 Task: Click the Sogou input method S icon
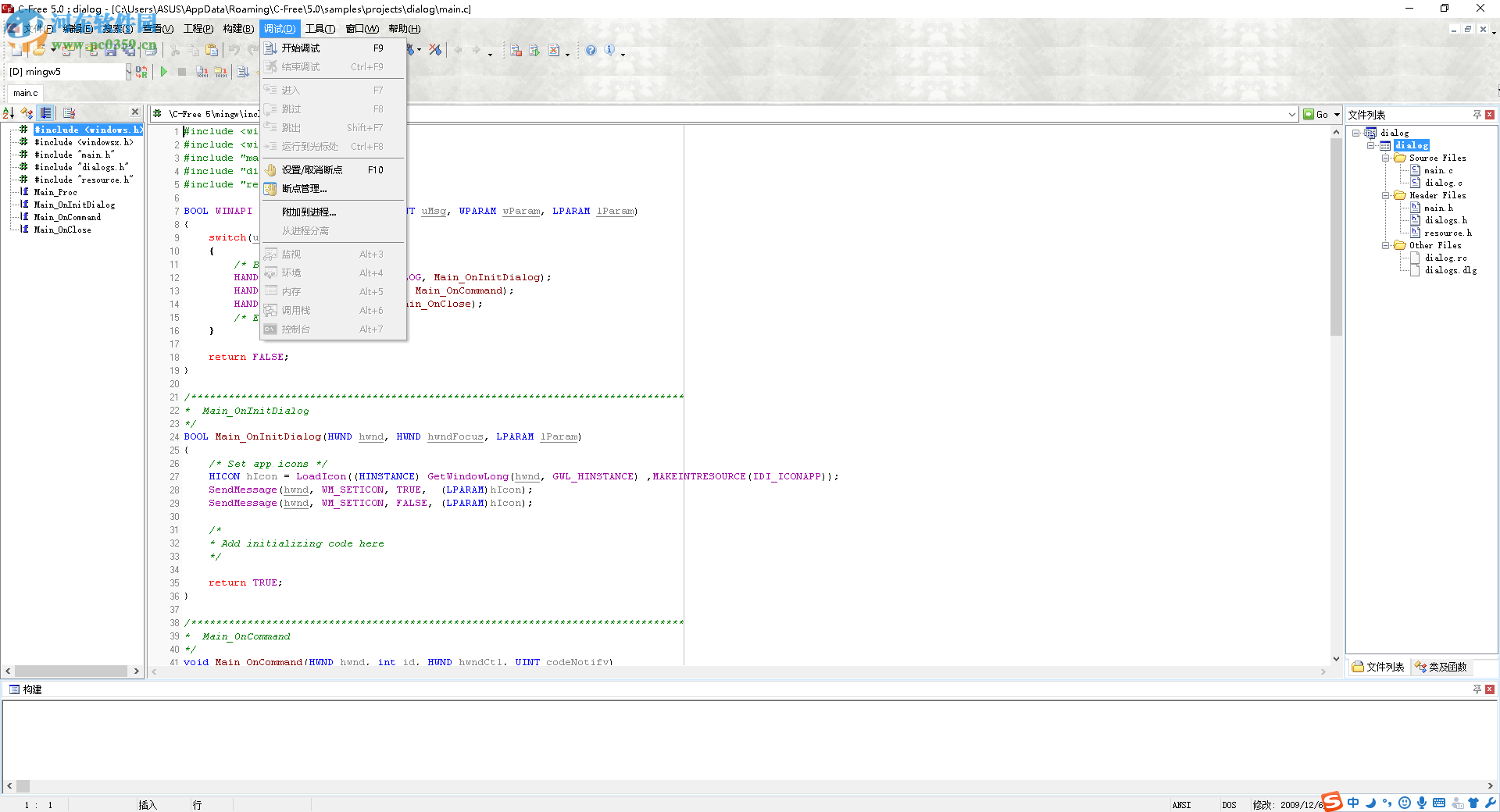click(1332, 802)
